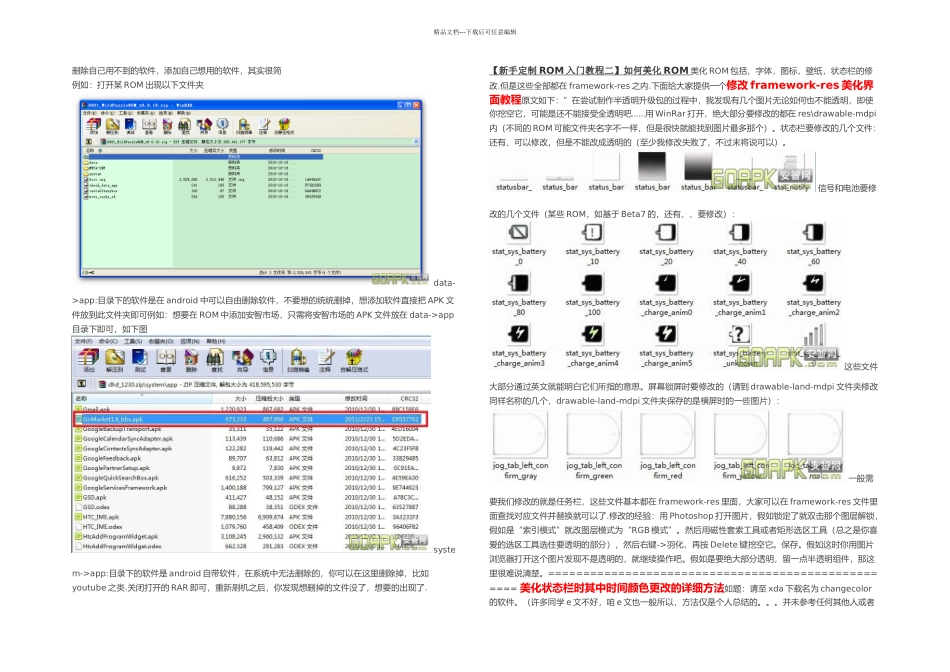Open 收藏夹(O) menu in dhd_1230.zip WinRAR window

tap(161, 341)
